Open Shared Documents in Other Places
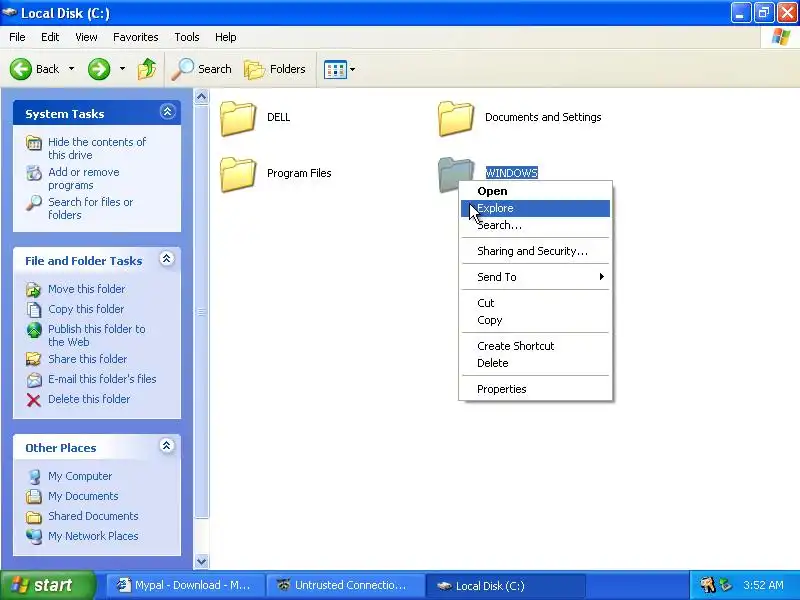 [93, 516]
